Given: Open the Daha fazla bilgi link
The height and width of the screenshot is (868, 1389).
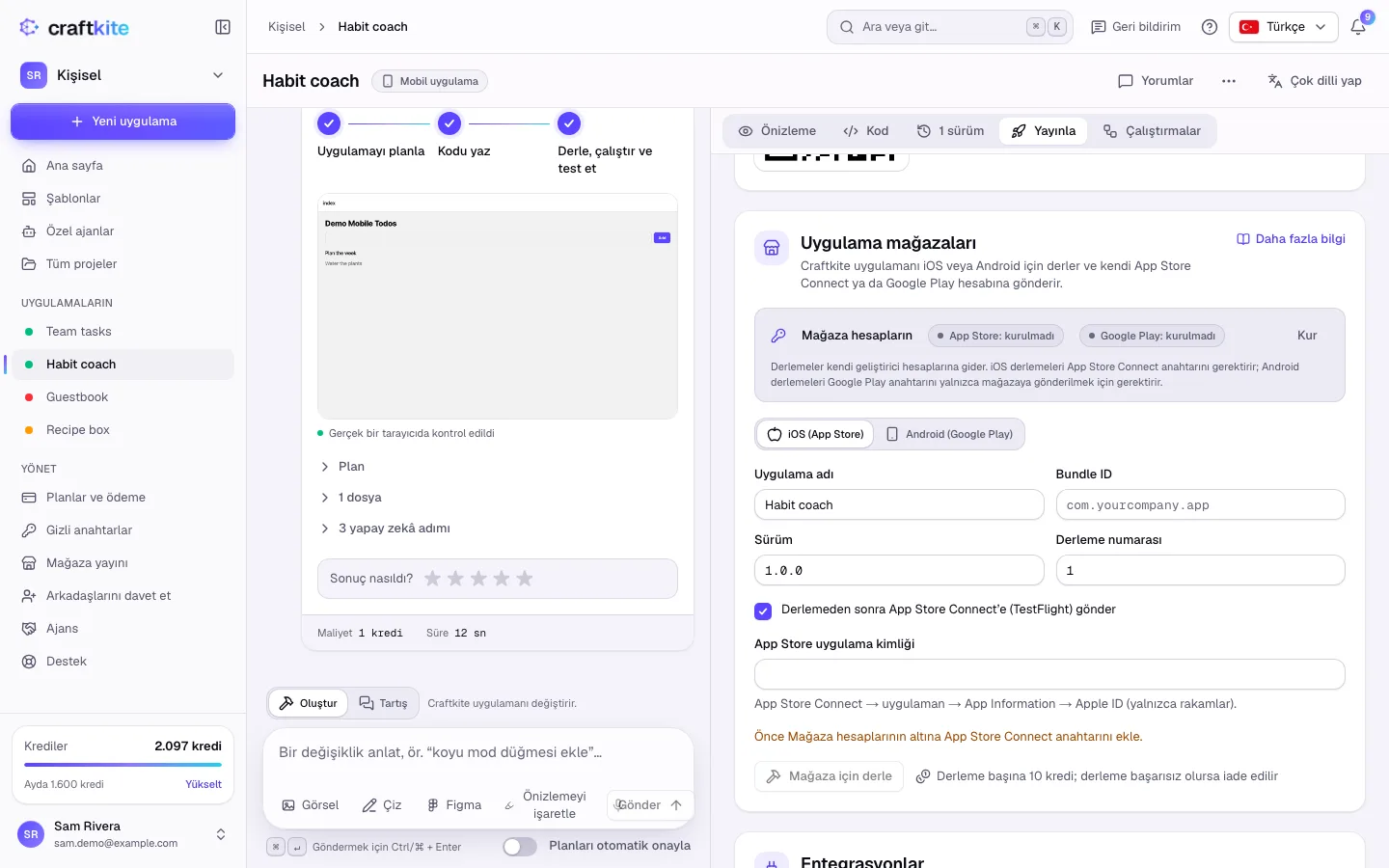Looking at the screenshot, I should tap(1291, 239).
